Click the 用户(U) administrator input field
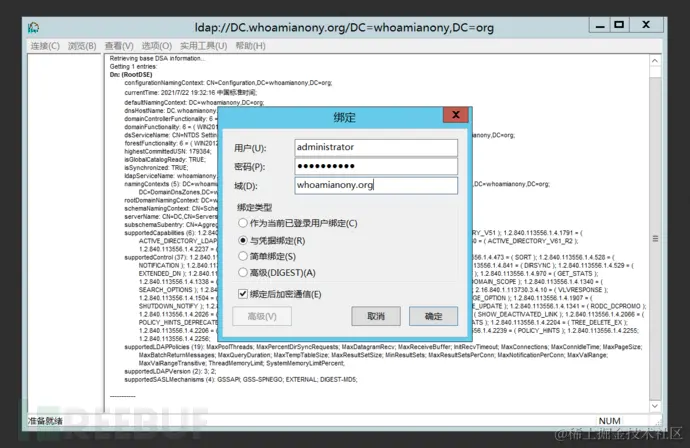Screen dimensions: 690x448 pos(376,147)
